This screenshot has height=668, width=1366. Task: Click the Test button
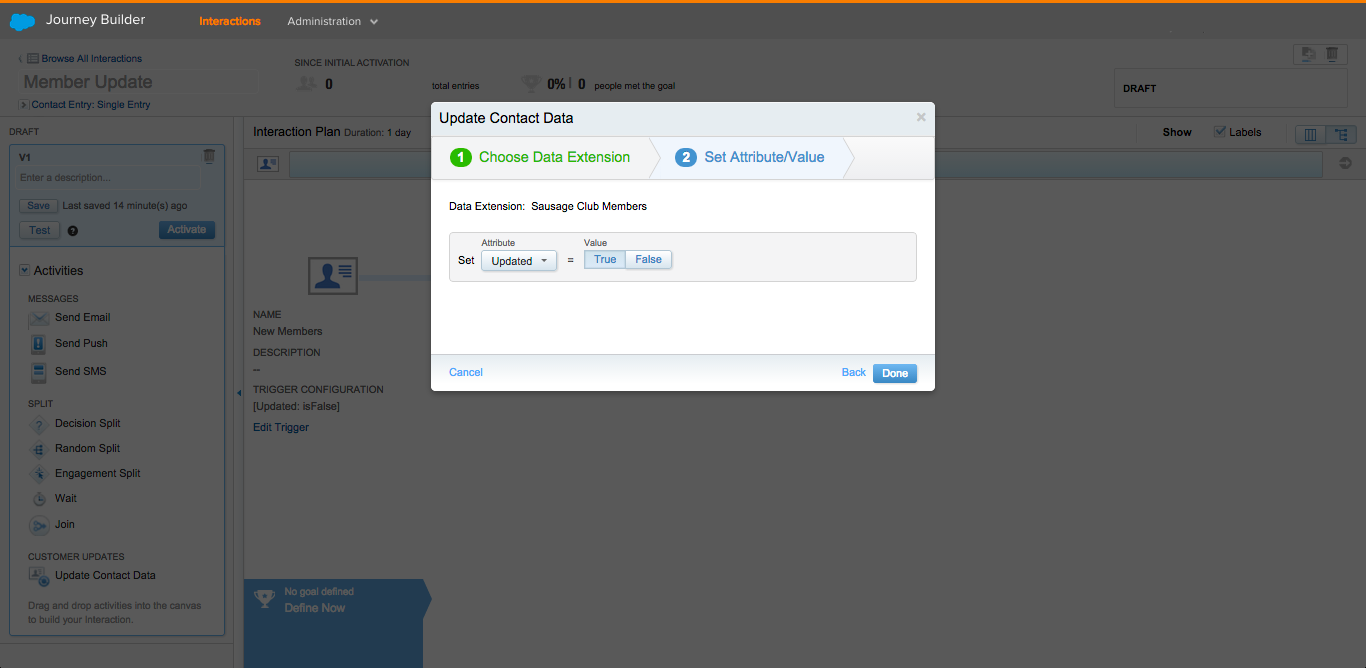[40, 230]
